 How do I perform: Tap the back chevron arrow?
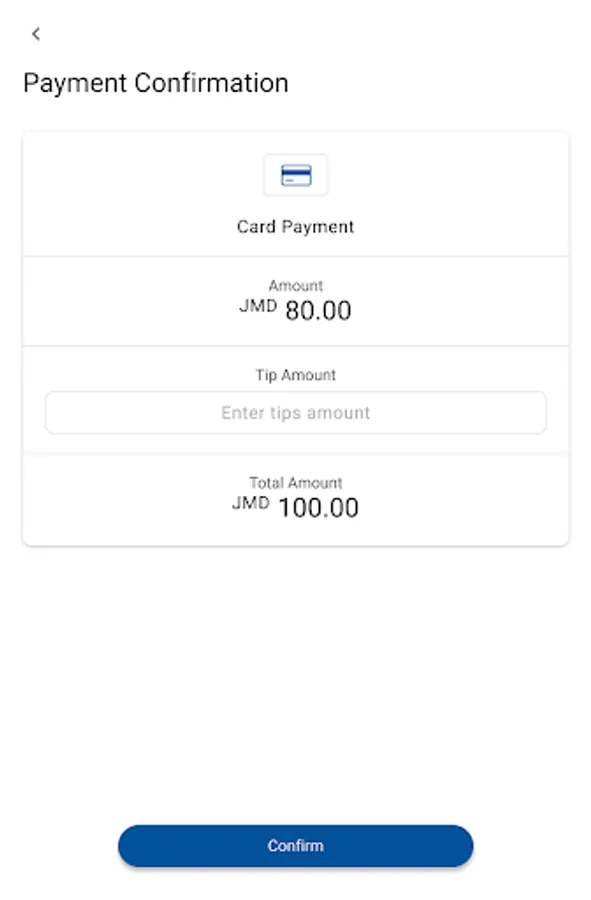click(x=36, y=33)
